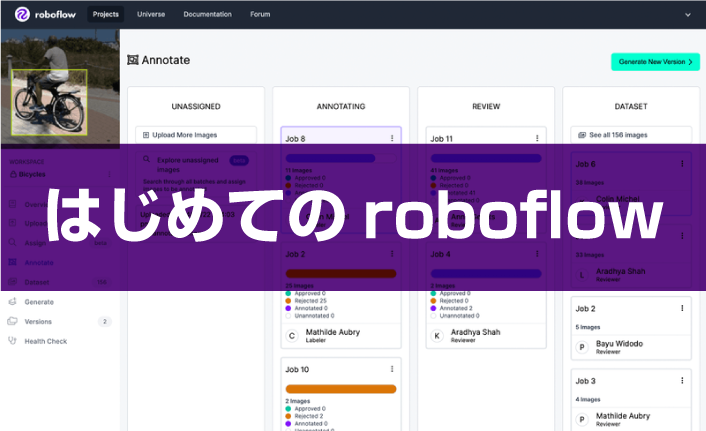This screenshot has width=706, height=431.
Task: Open the Job 3 kebab menu
Action: click(x=682, y=381)
